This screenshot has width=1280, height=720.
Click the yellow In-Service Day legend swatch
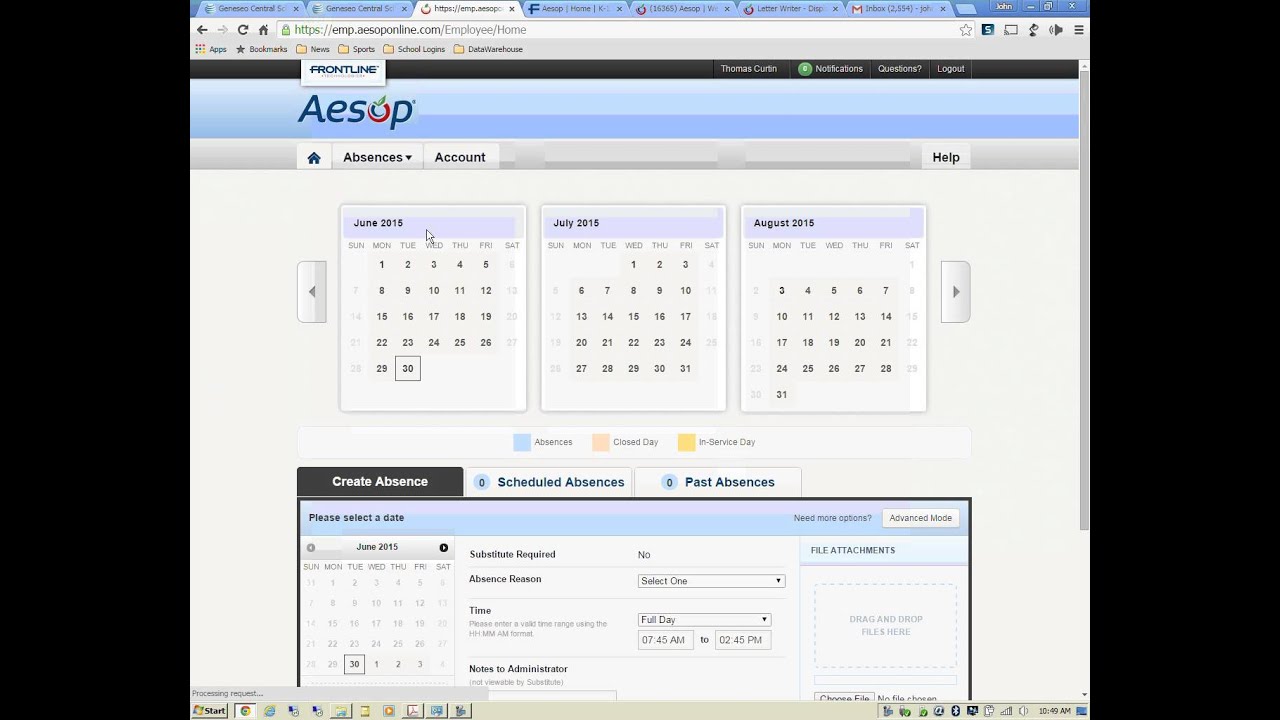click(686, 442)
